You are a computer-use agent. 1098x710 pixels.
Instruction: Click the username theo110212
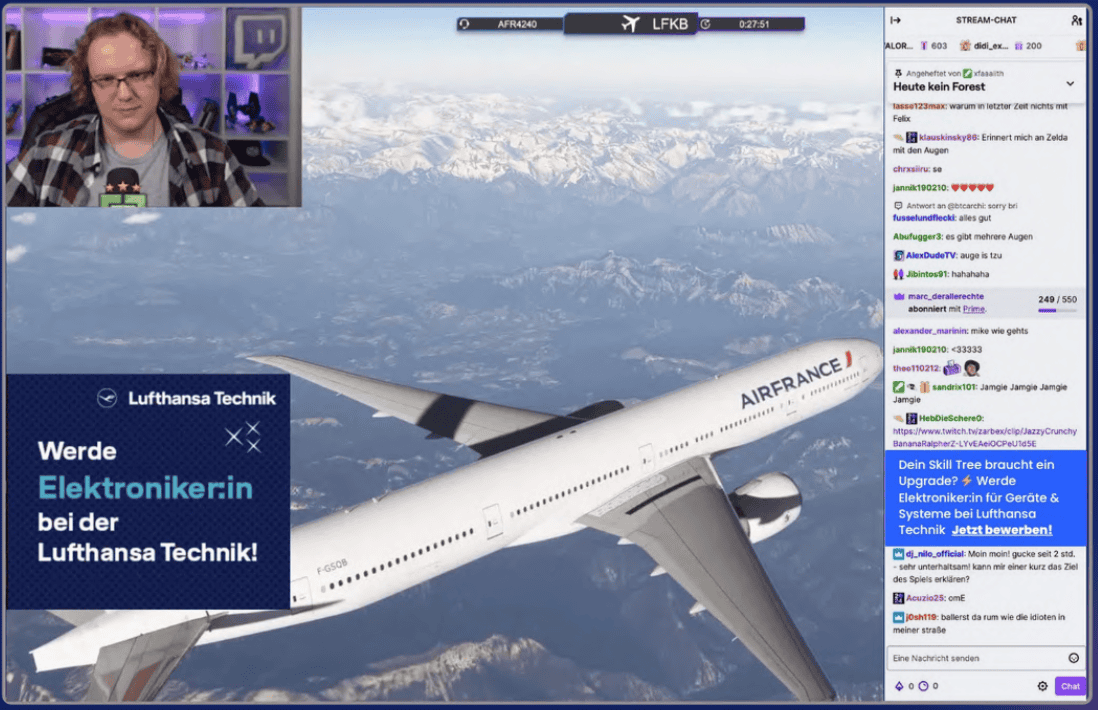915,368
